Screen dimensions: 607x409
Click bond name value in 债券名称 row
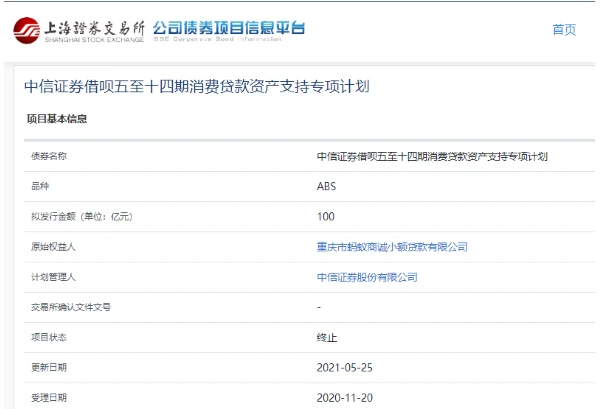[432, 156]
